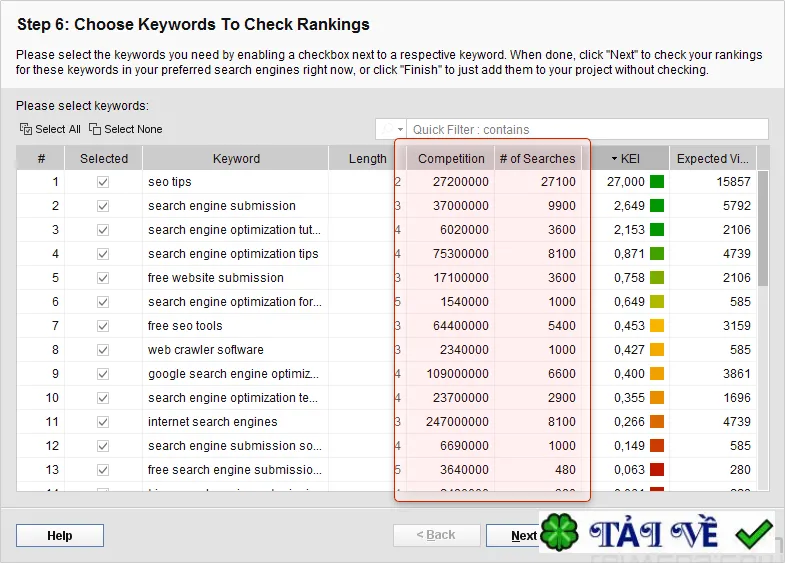
Task: Click the Quick Filter magnifier icon
Action: (387, 130)
